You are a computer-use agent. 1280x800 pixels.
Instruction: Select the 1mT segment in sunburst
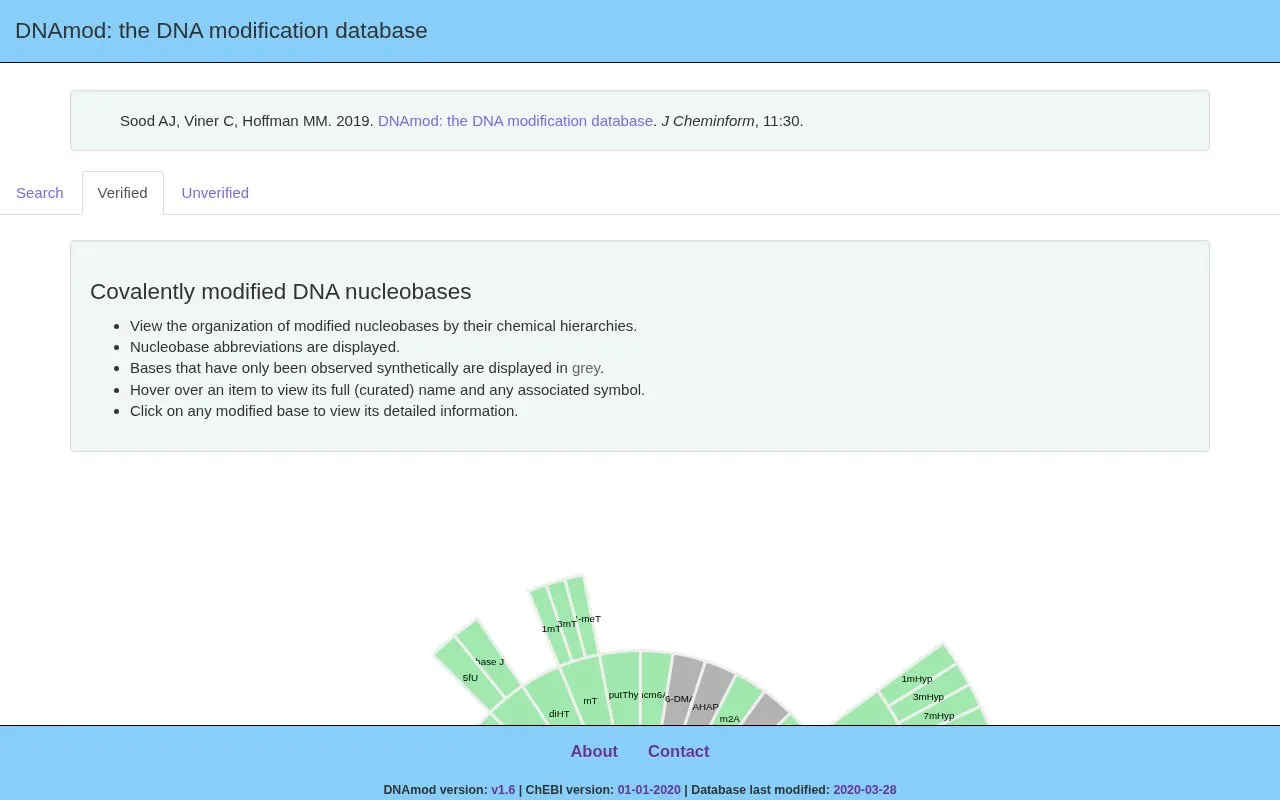(548, 624)
